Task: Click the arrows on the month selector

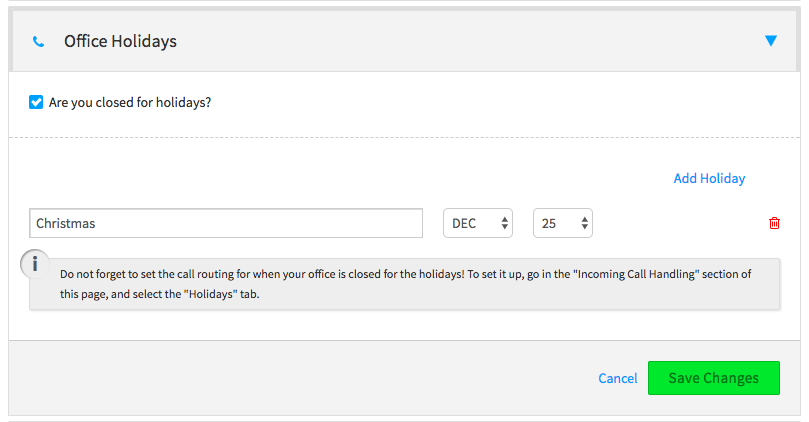Action: [505, 223]
